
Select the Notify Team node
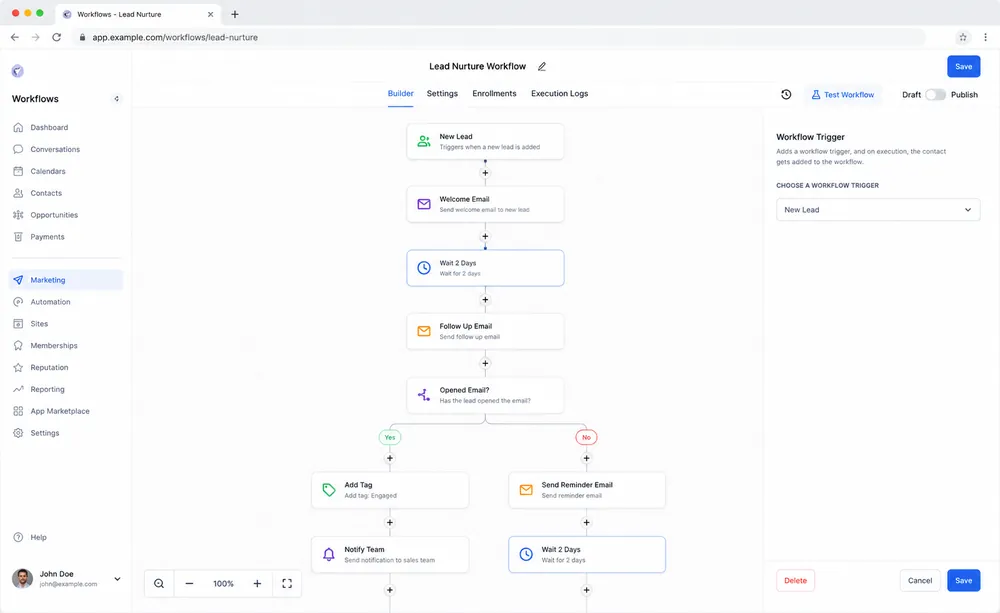coord(390,554)
